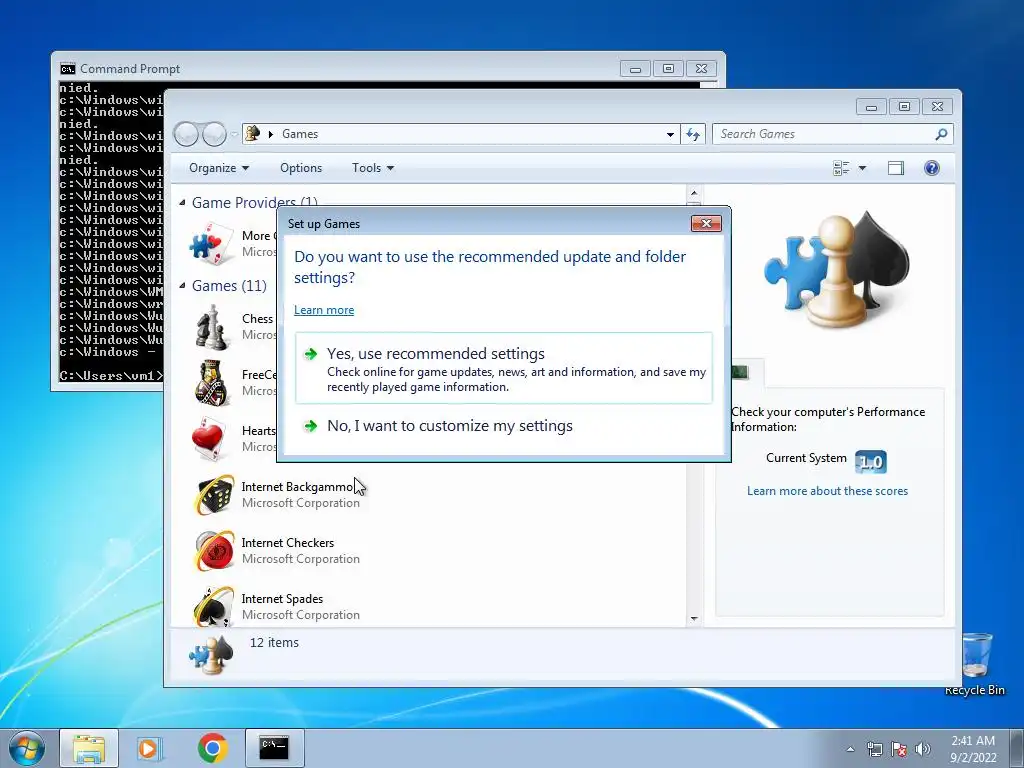
Task: Click the taskbar clock showing 2:41 AM
Action: [973, 749]
